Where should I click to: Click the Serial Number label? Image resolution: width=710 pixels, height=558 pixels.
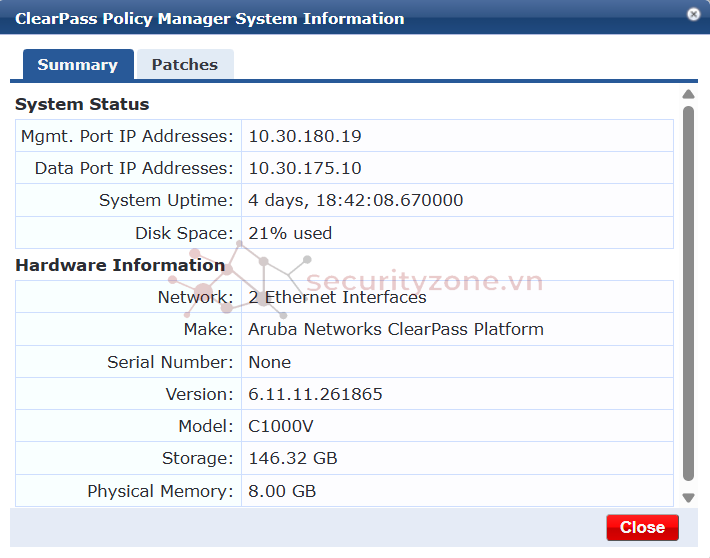pyautogui.click(x=170, y=362)
